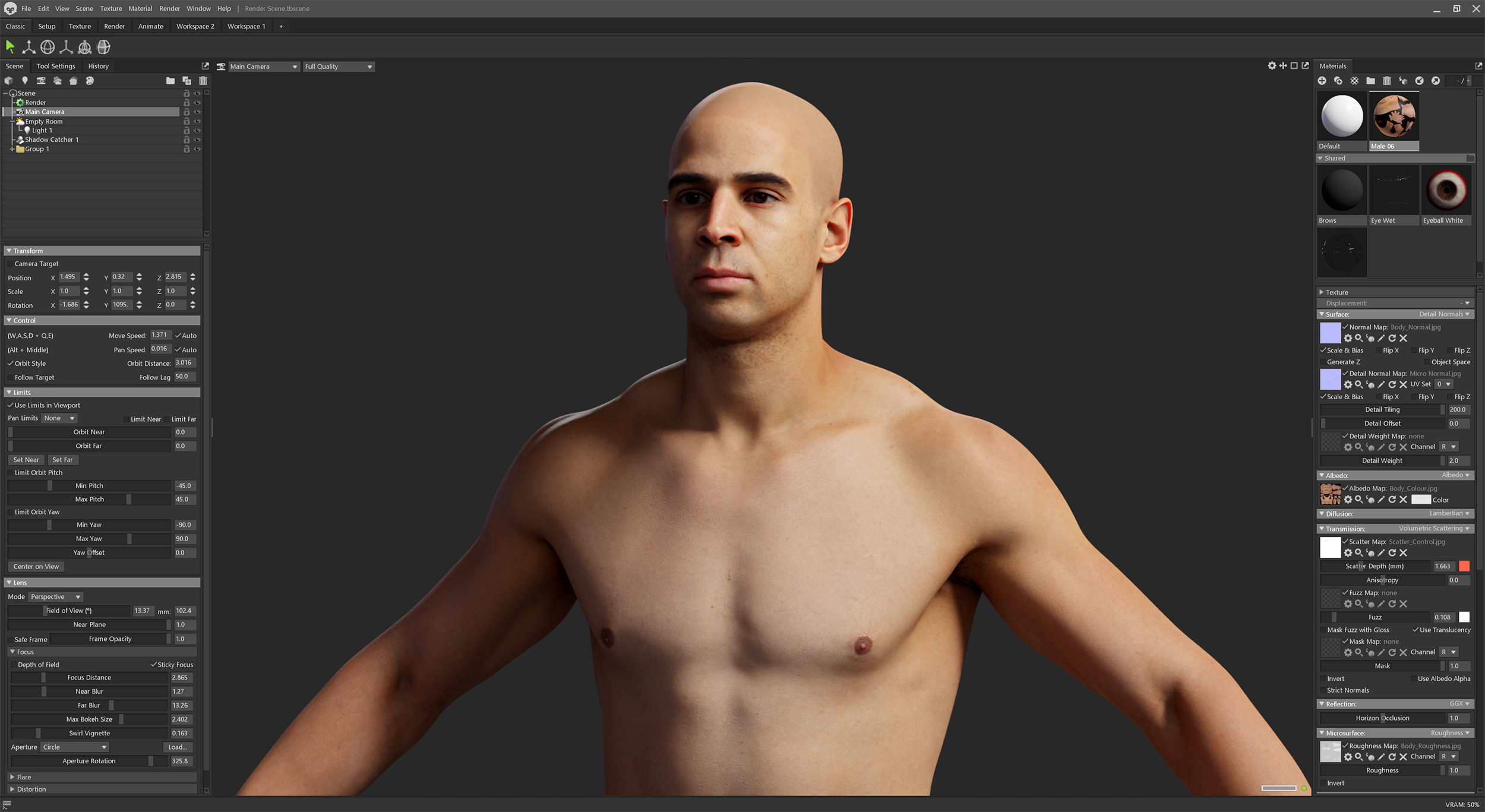Open the Texture menu in the menu bar
The width and height of the screenshot is (1485, 812).
pyautogui.click(x=110, y=8)
